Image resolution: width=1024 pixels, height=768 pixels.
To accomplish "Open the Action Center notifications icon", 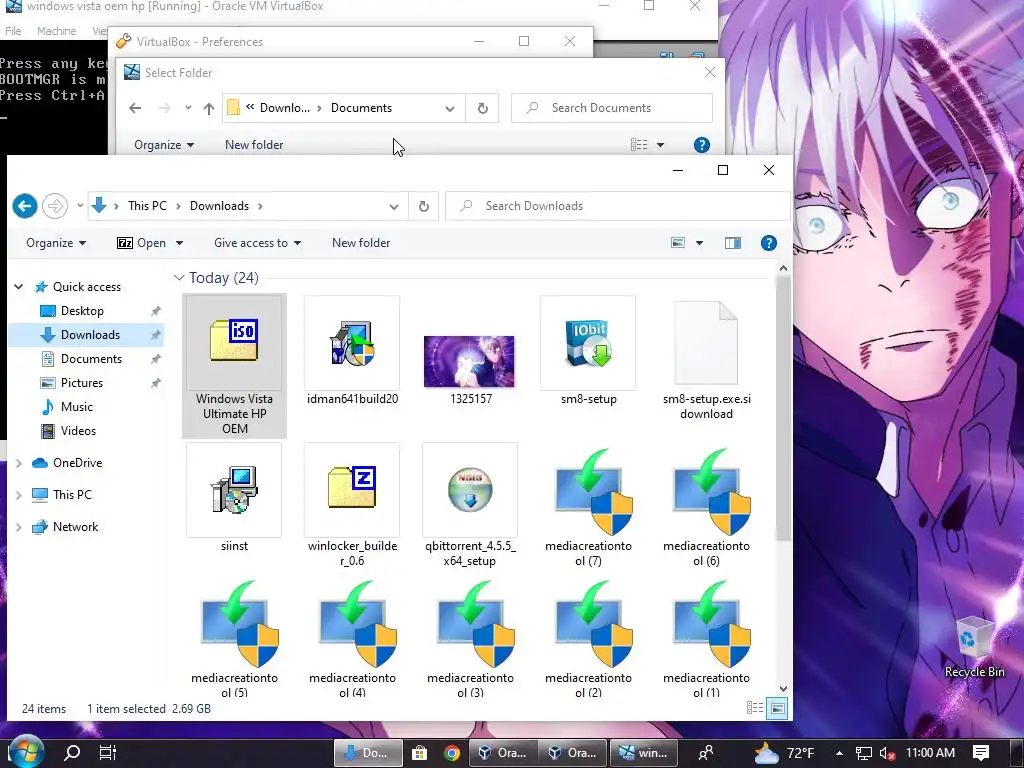I will [980, 753].
